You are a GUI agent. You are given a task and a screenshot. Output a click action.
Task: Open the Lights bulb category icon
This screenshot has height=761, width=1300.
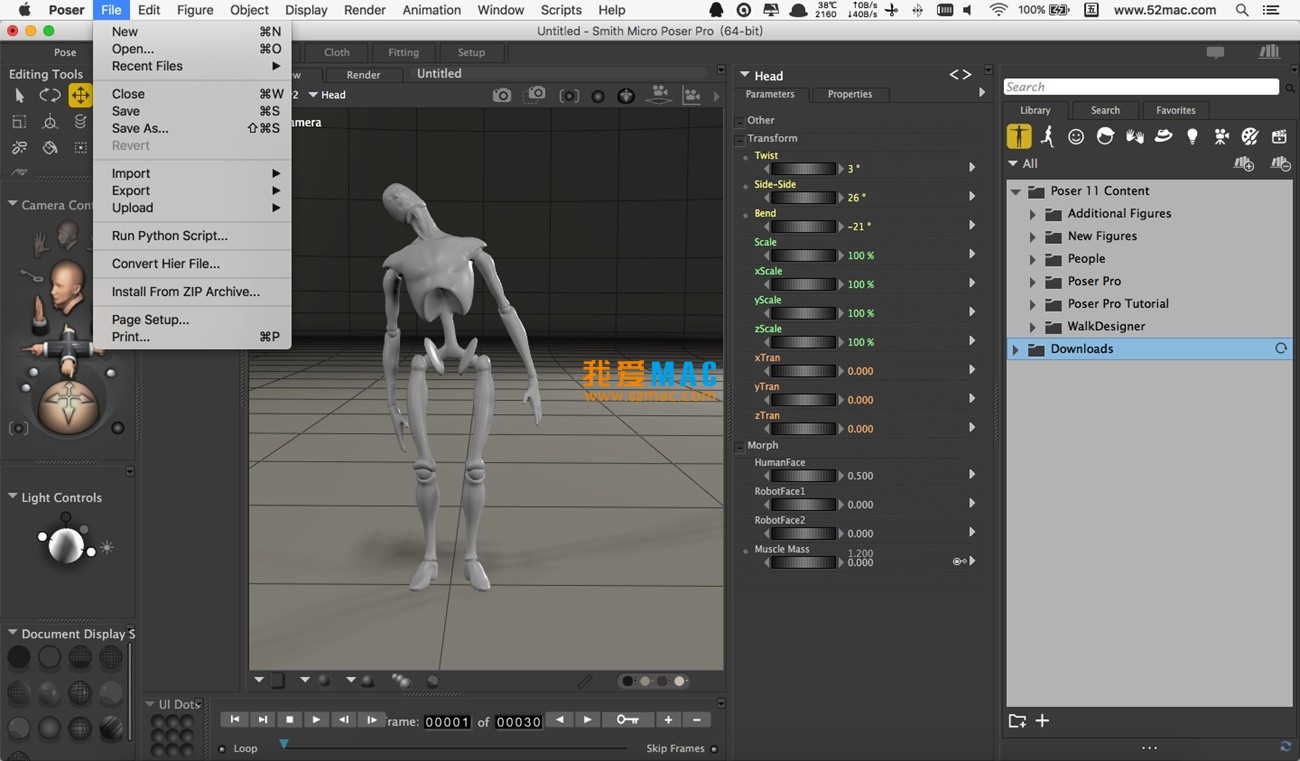(x=1192, y=137)
